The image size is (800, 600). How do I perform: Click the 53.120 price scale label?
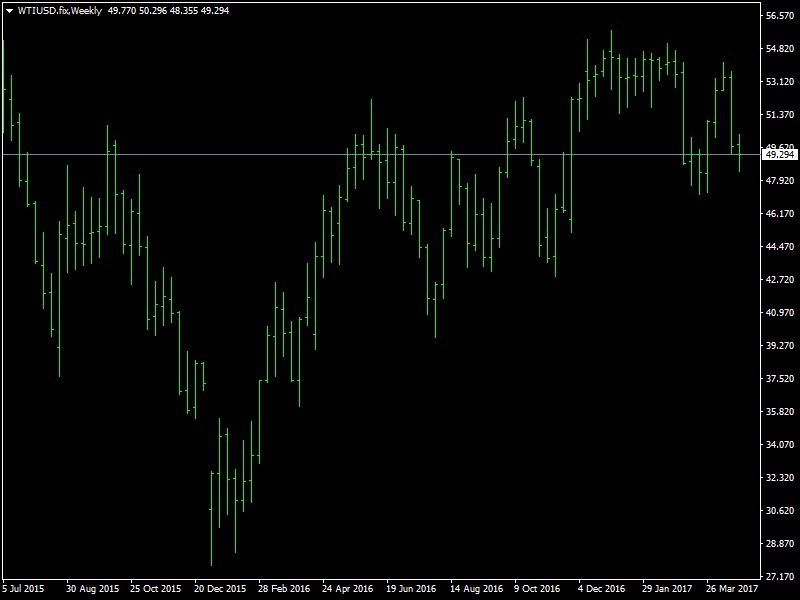(780, 82)
